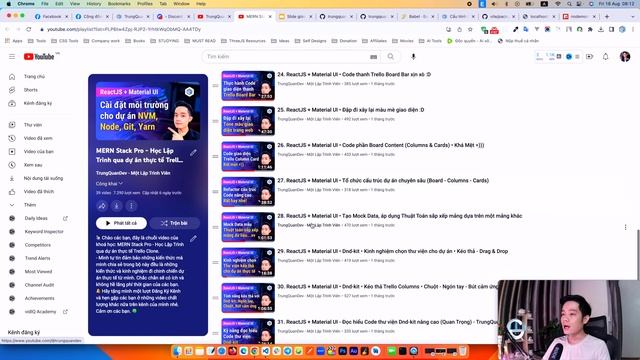This screenshot has height=360, width=640.
Task: Open the on-screen keyboard in search box
Action: coord(373,57)
